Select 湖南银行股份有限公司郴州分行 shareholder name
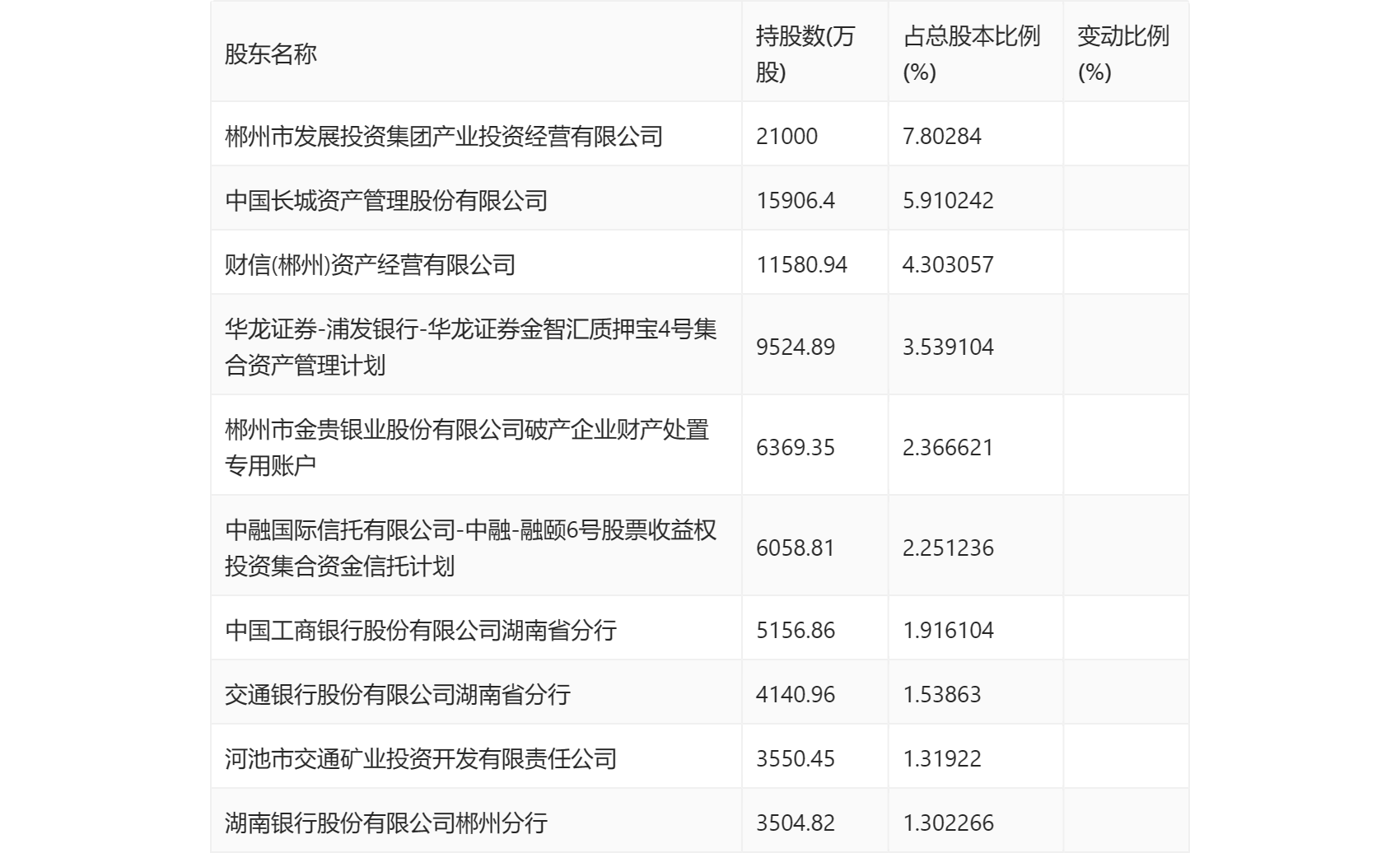 click(x=386, y=823)
